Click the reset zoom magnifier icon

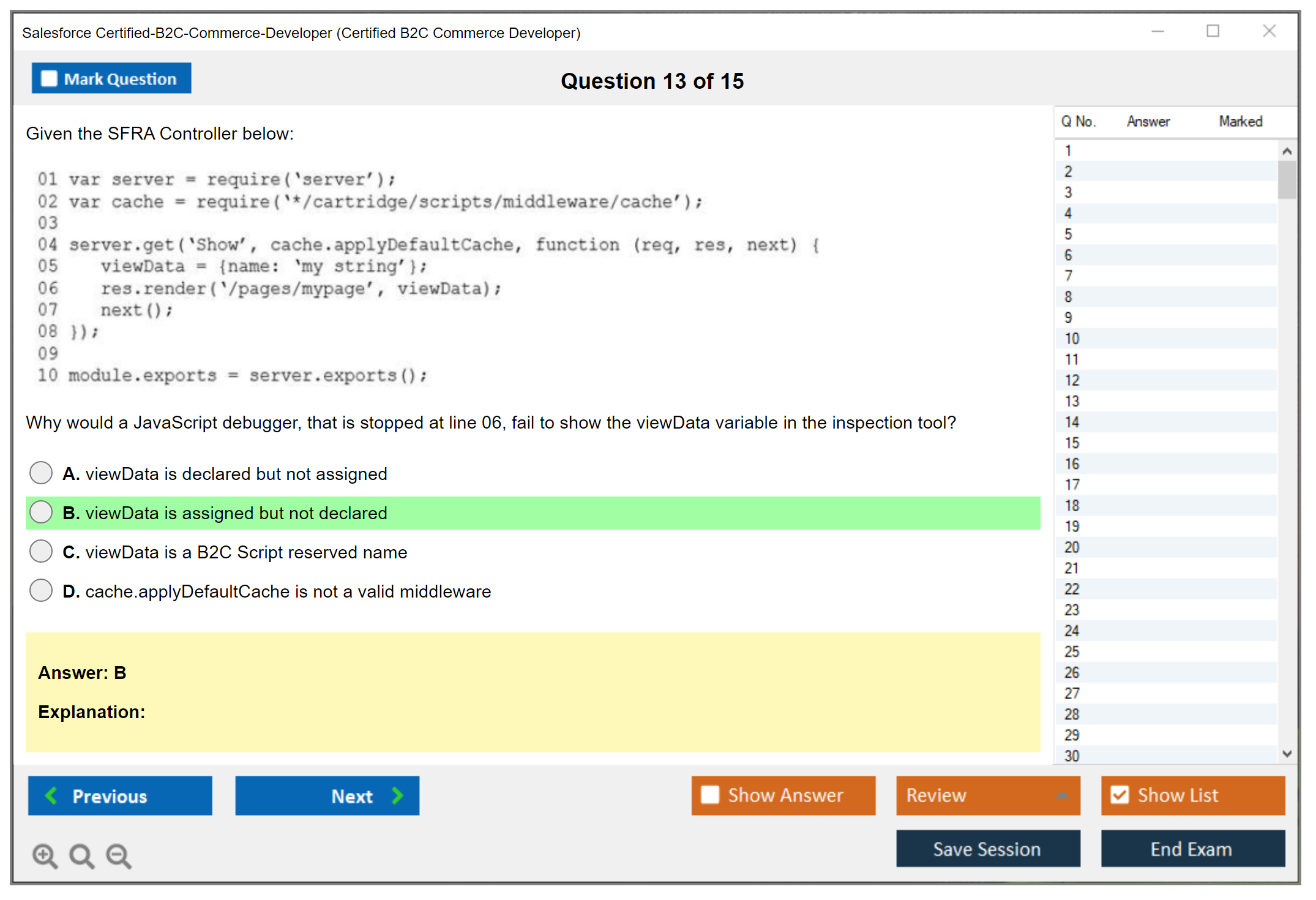click(x=81, y=855)
